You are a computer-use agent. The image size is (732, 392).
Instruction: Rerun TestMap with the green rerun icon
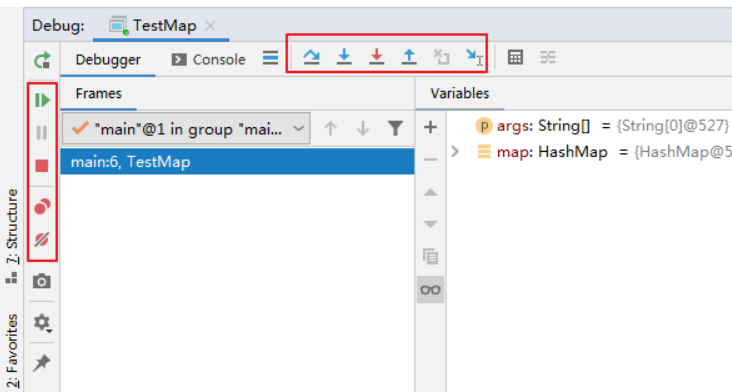pyautogui.click(x=42, y=60)
